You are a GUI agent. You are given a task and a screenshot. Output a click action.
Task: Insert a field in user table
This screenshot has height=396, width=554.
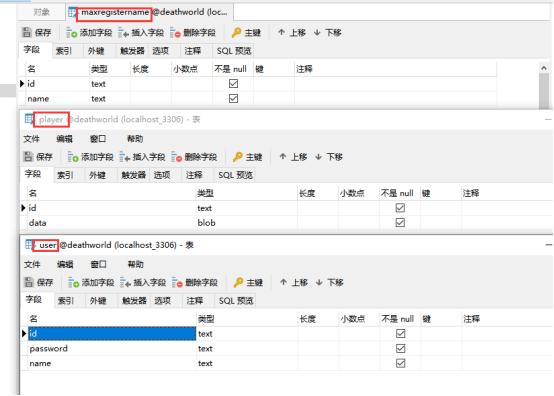[x=143, y=282]
